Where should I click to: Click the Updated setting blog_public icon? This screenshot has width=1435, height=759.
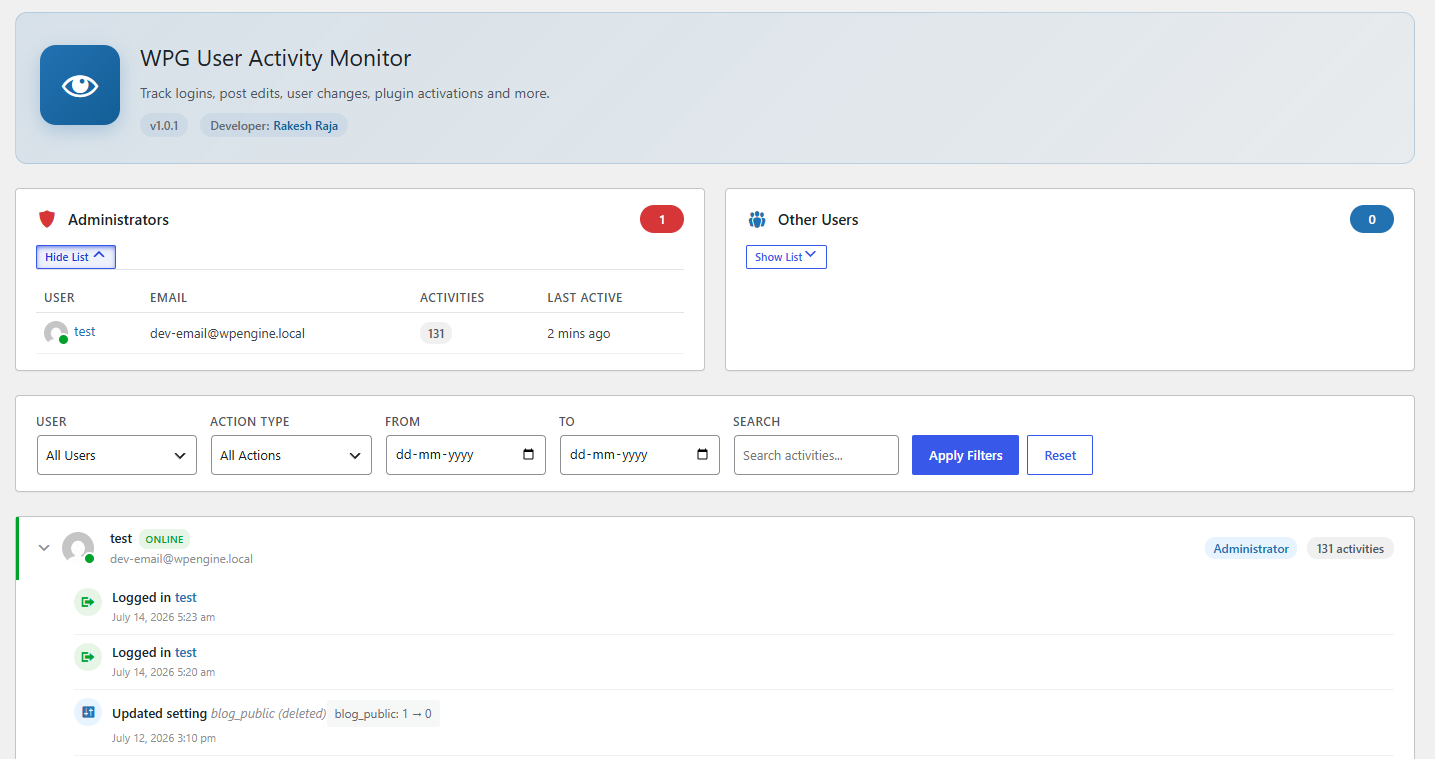pyautogui.click(x=88, y=712)
